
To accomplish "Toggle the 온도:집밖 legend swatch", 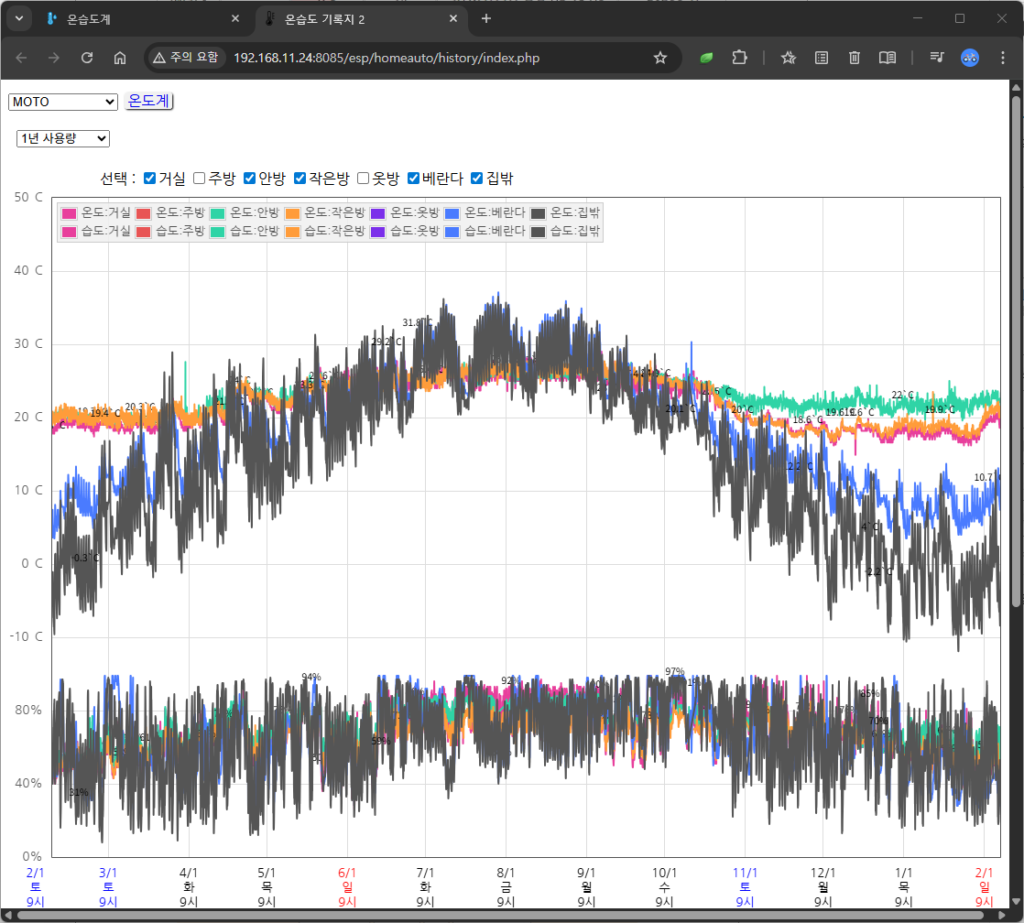I will coord(539,213).
